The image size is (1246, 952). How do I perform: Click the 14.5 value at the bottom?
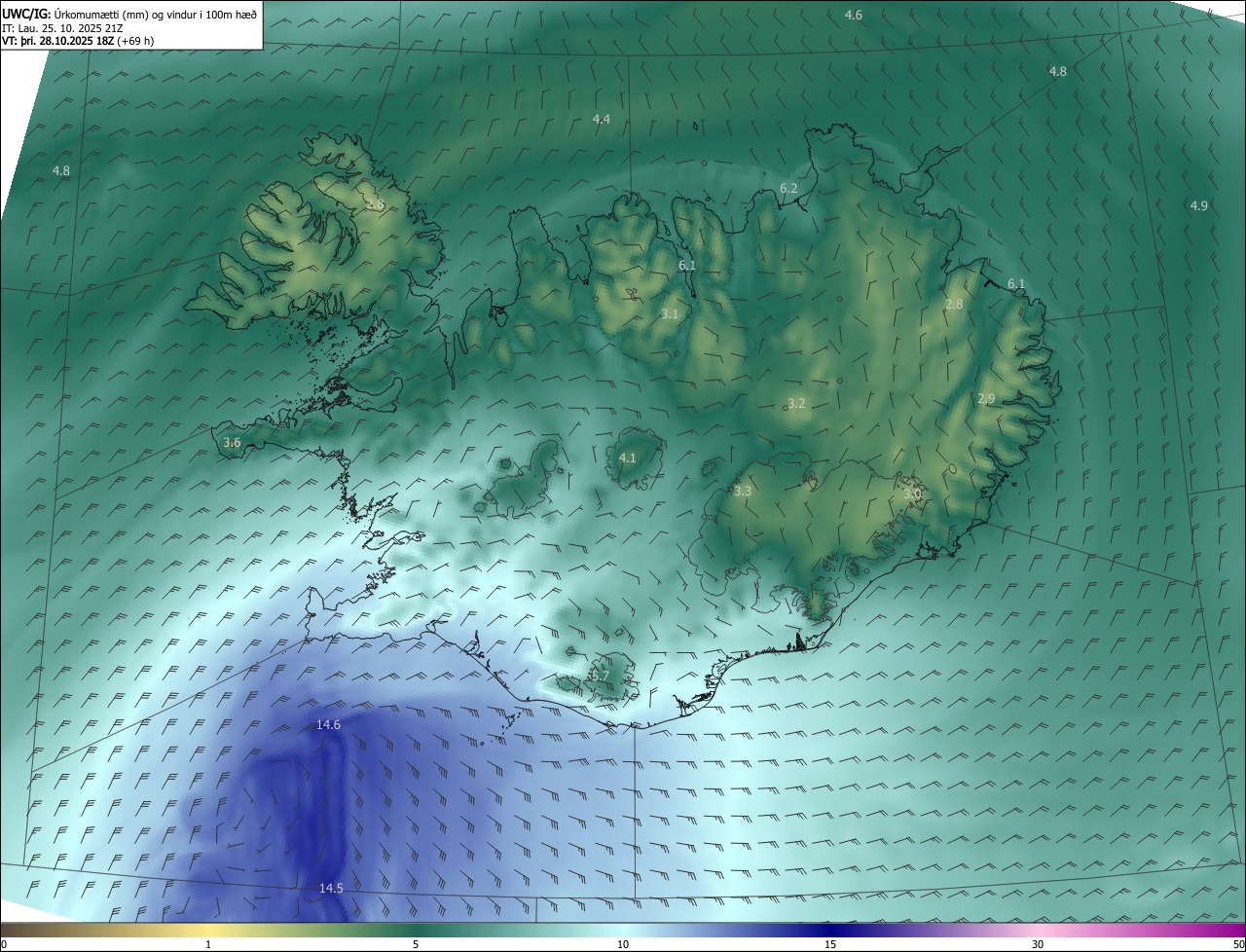[331, 888]
